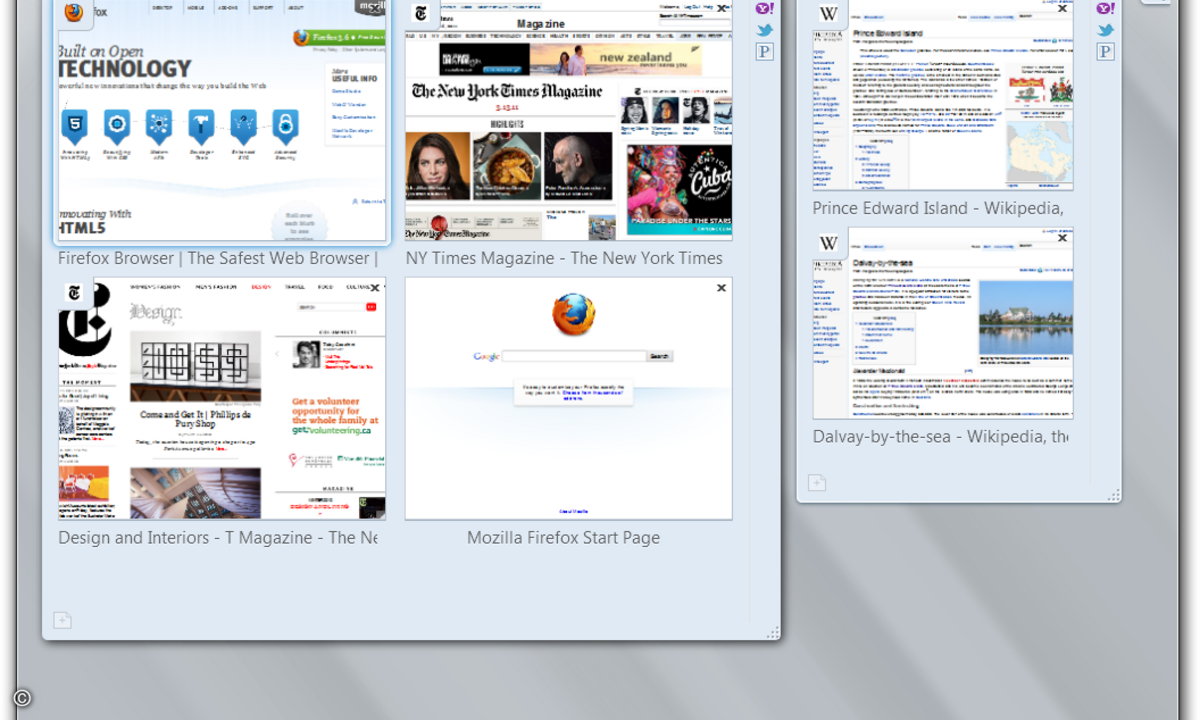This screenshot has width=1200, height=720.
Task: Open the Dalvay-by-the-sea Wikipedia thumbnail
Action: [943, 323]
